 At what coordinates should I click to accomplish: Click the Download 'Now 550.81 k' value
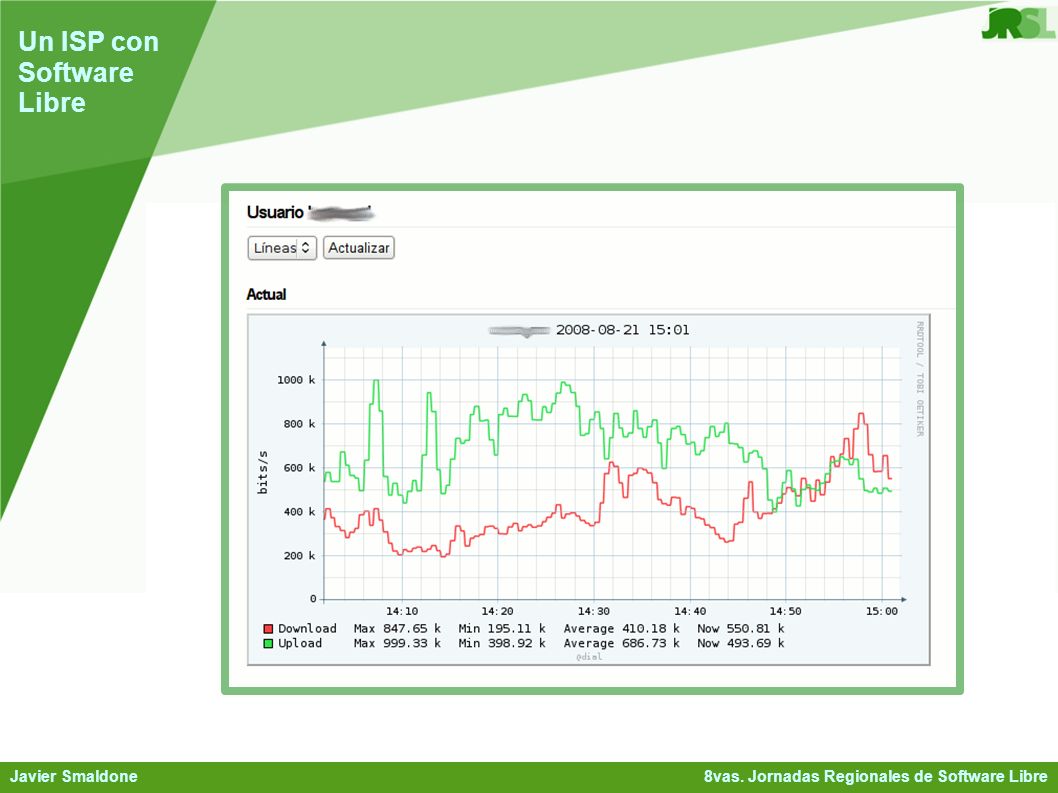click(740, 628)
